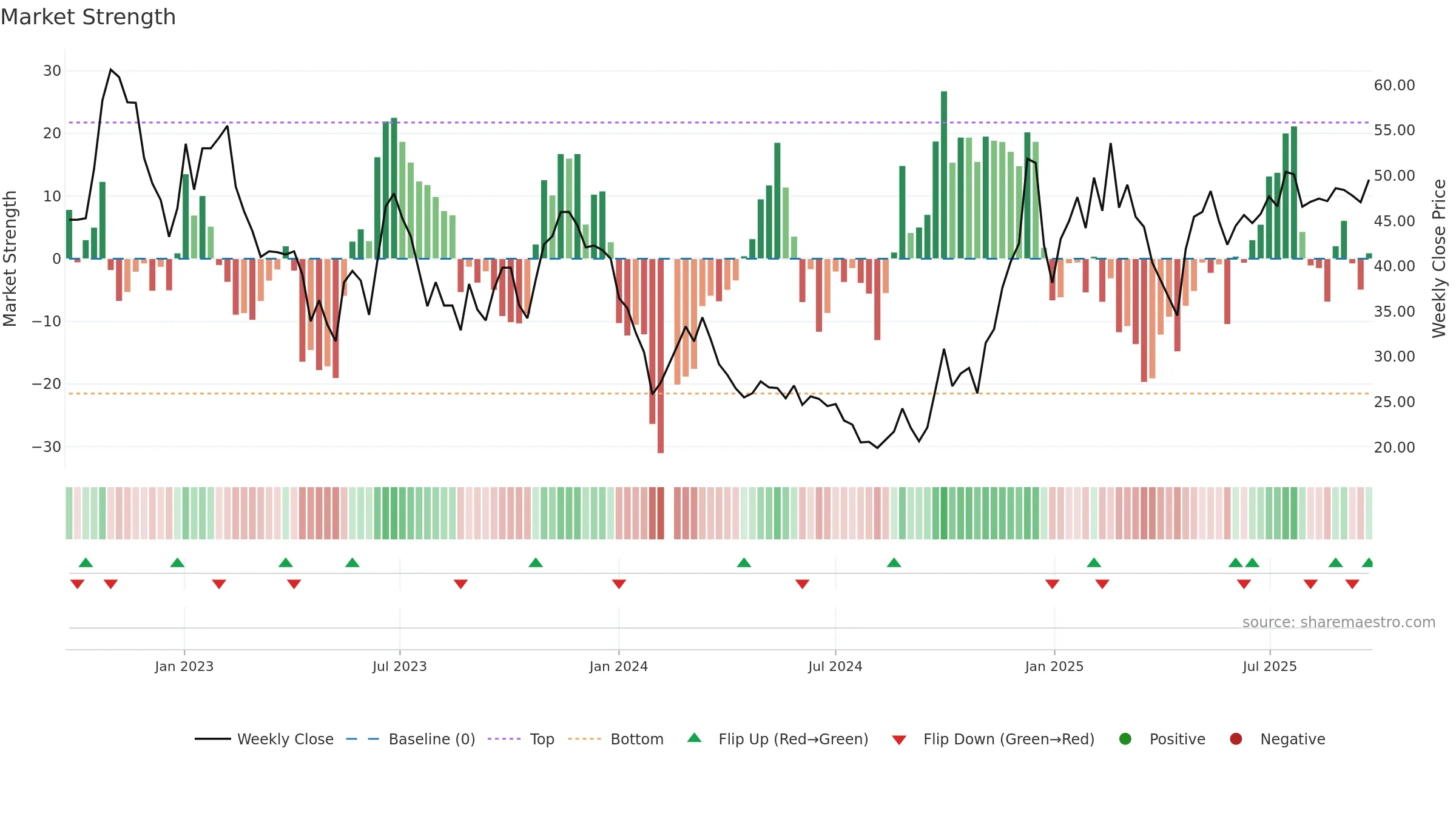1456x819 pixels.
Task: Click the Flip Down marker on Jan 2024 gridline
Action: point(619,584)
